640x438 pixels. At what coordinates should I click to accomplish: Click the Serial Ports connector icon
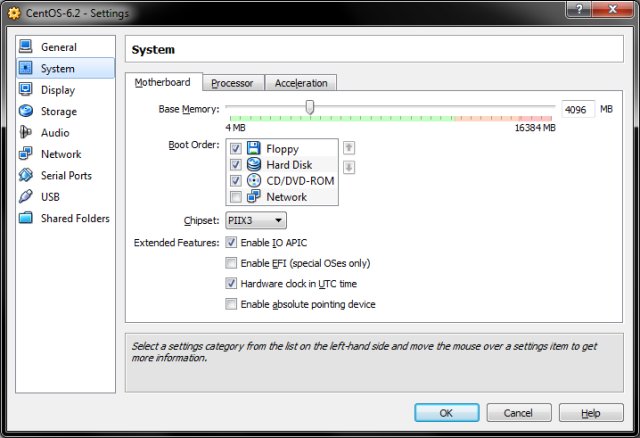[x=25, y=175]
